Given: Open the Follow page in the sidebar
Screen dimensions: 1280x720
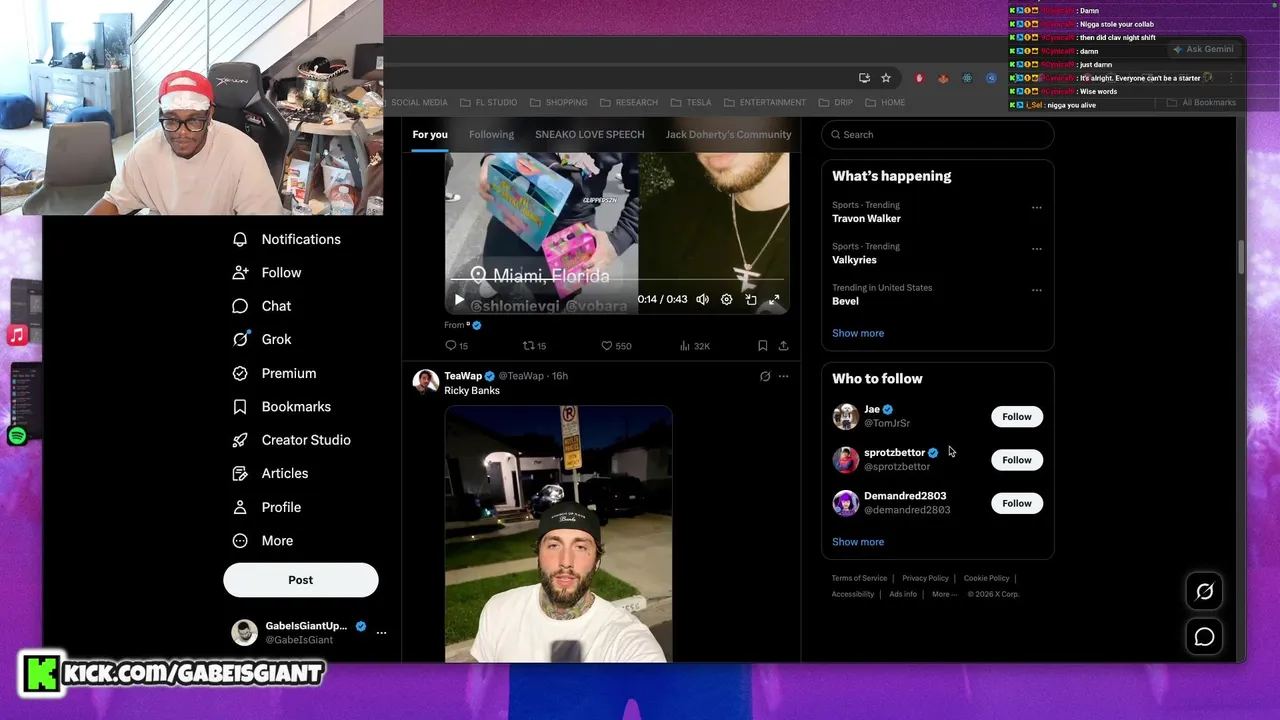Looking at the screenshot, I should (266, 272).
